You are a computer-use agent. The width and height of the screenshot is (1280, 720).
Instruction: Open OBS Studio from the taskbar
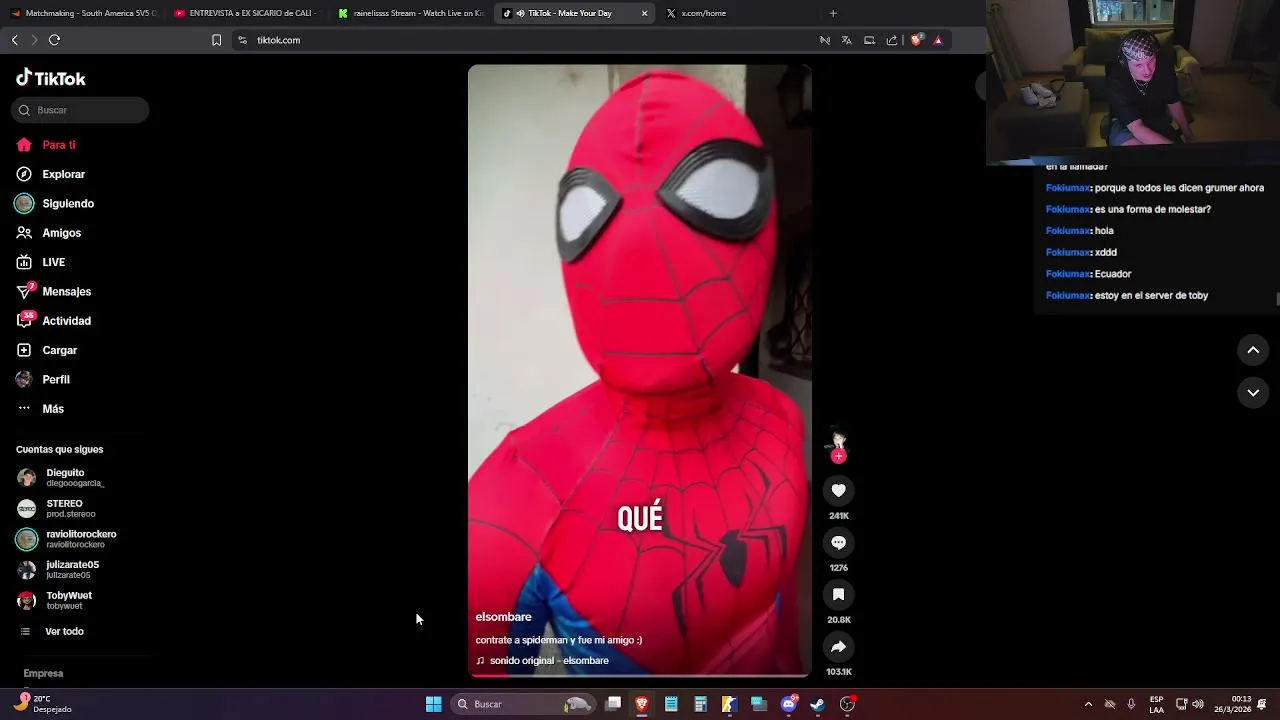tap(847, 704)
